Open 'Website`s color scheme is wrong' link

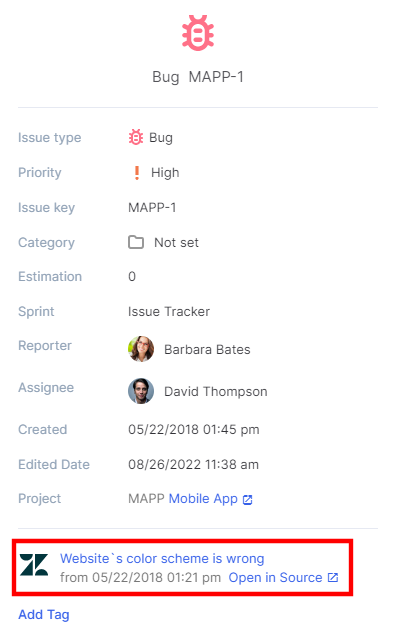[162, 558]
